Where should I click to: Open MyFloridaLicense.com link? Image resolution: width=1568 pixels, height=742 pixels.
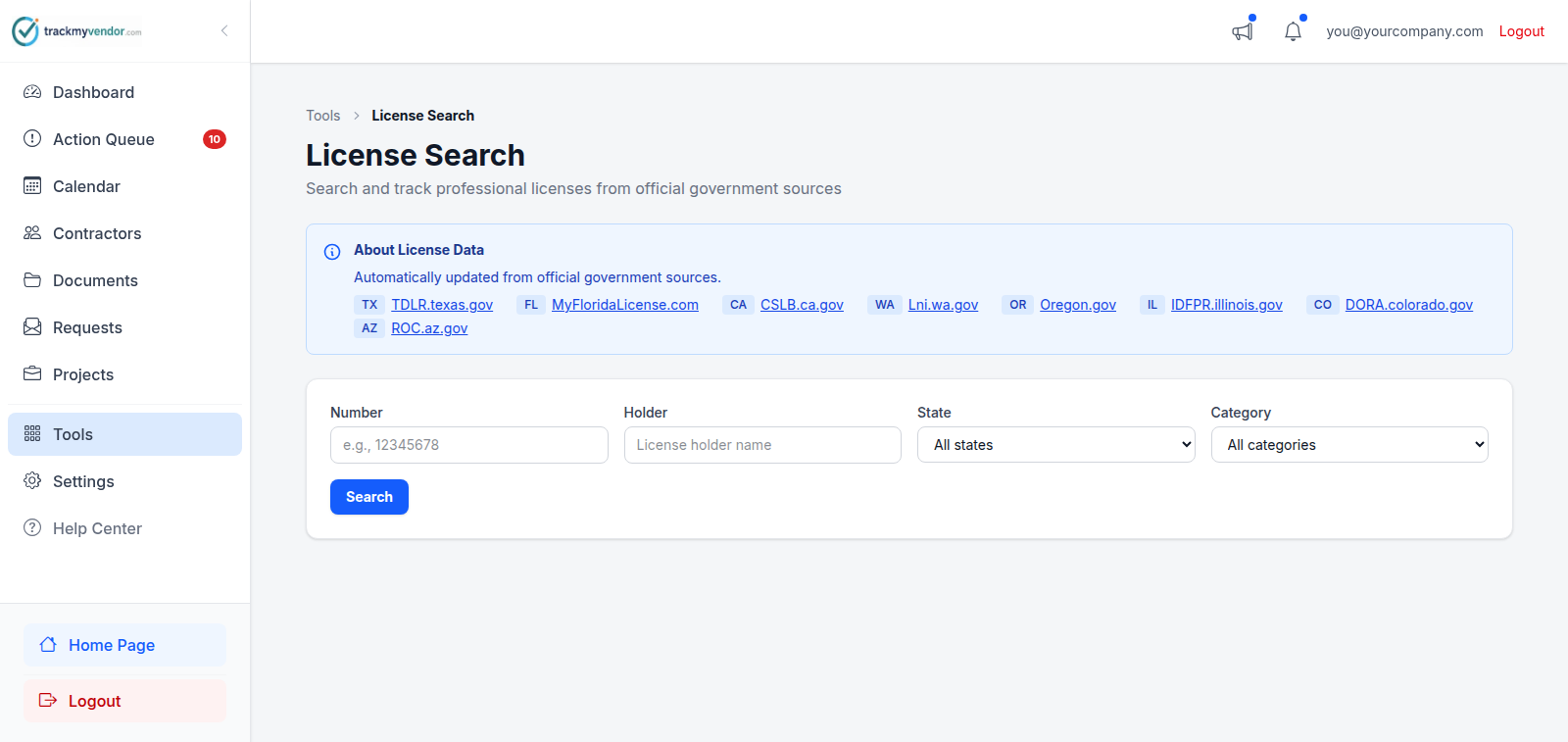[x=625, y=305]
